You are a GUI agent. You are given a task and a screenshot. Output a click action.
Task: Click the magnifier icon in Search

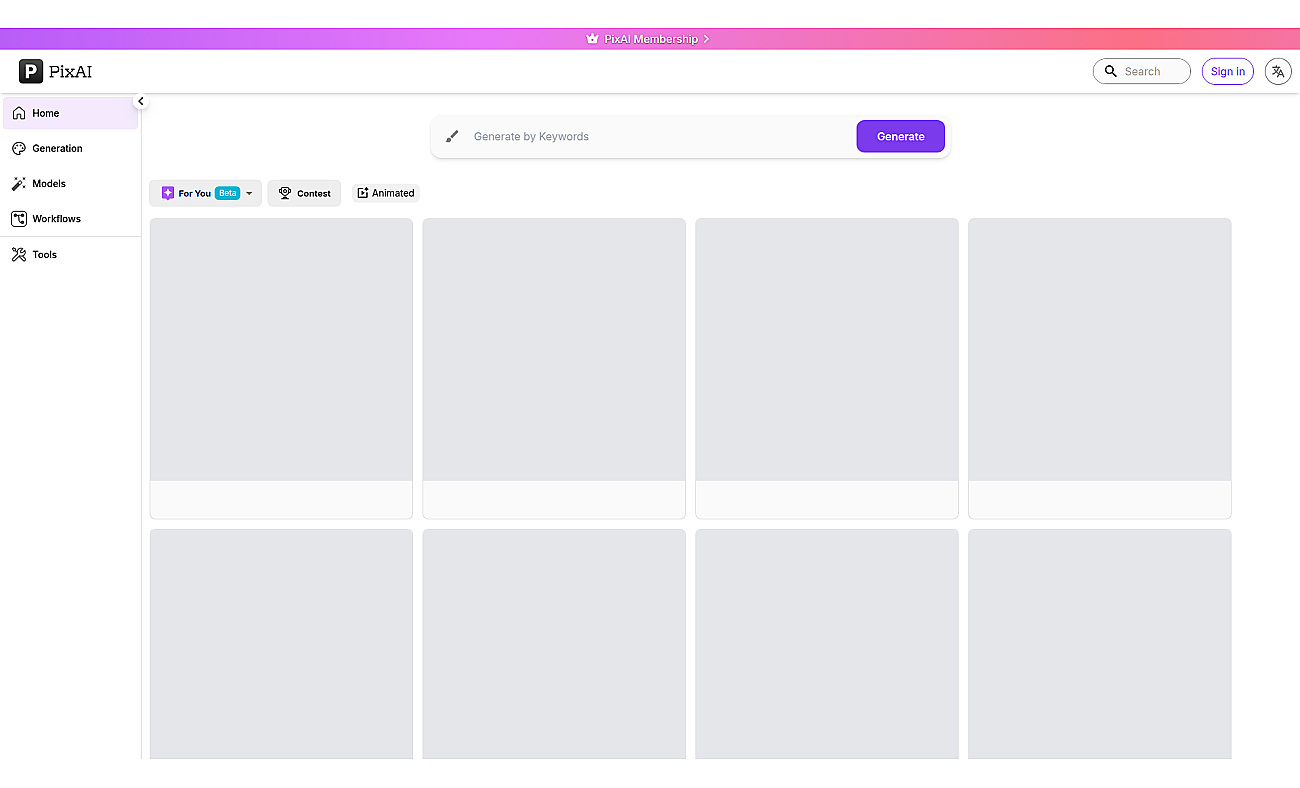[1111, 71]
